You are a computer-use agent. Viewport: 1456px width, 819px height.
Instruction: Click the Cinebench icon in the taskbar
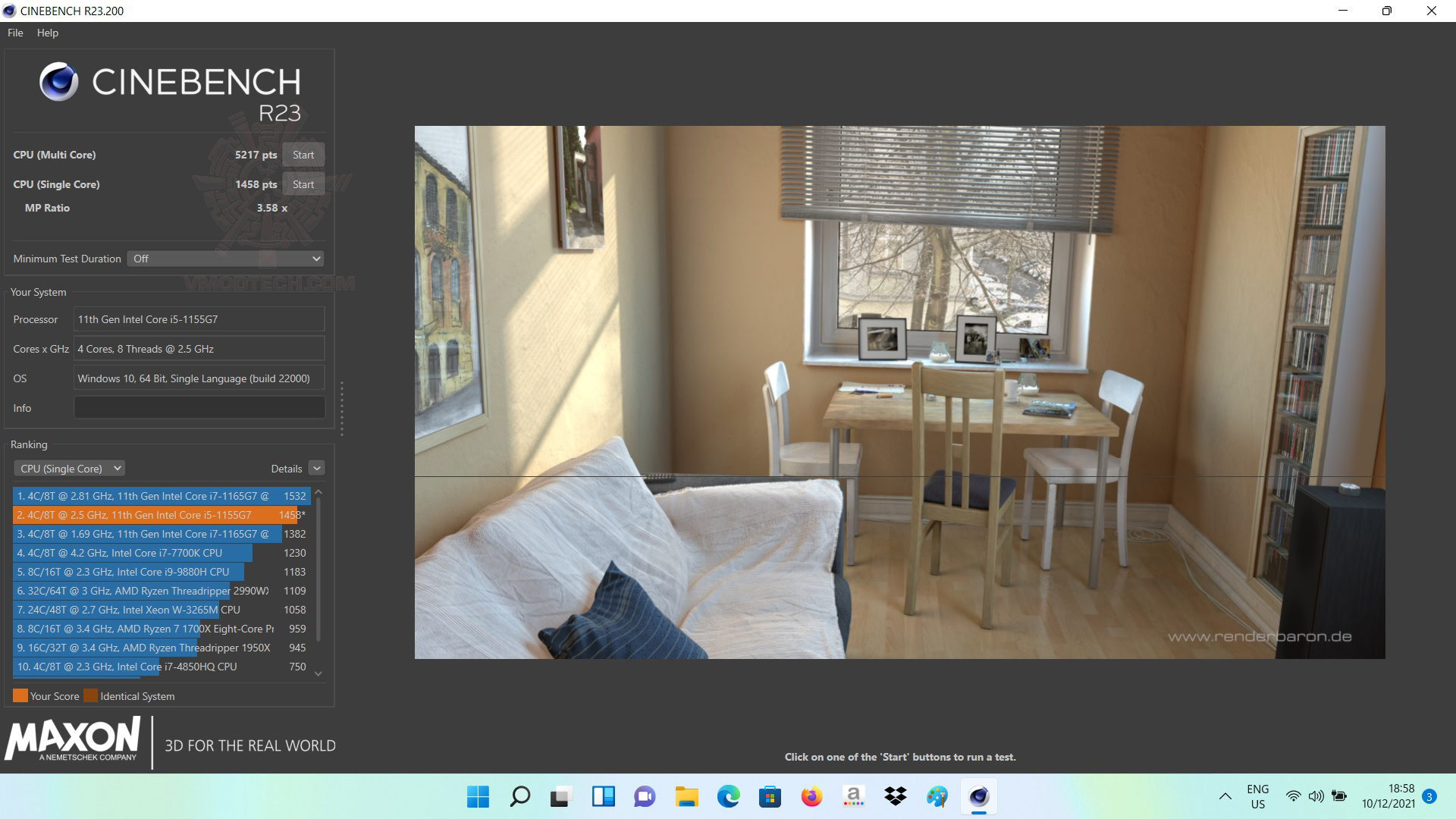point(978,796)
